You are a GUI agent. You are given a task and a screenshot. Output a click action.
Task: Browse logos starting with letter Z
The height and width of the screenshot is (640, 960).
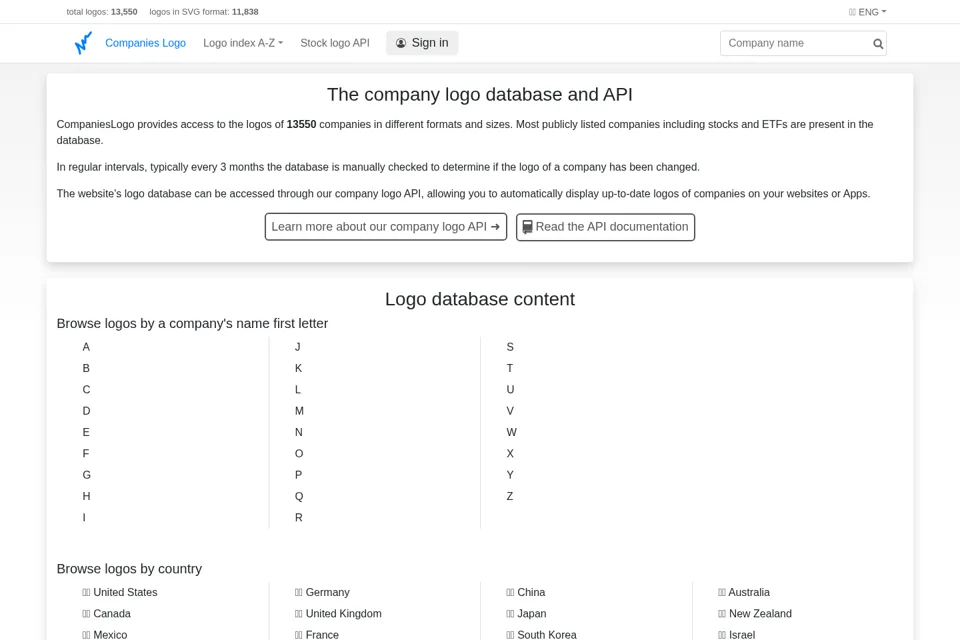click(509, 496)
